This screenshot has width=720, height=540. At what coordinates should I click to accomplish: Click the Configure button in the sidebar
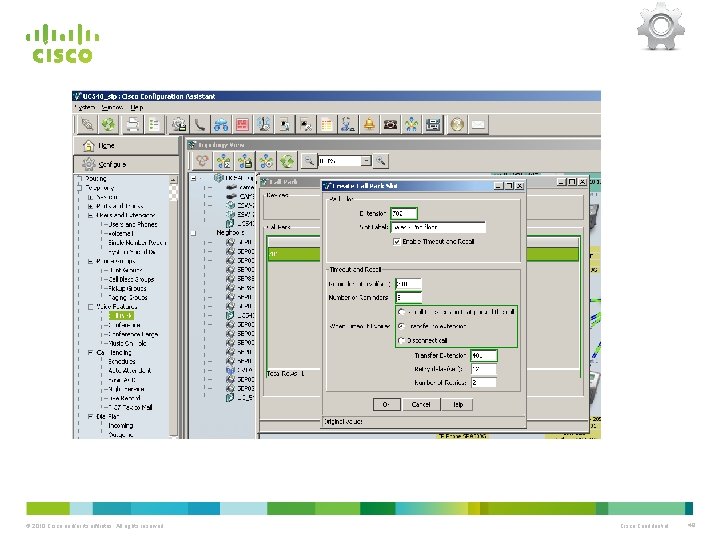coord(125,164)
